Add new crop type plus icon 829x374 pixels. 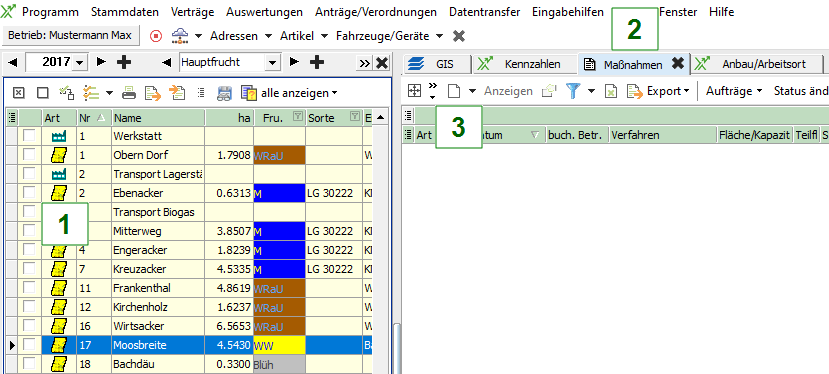[317, 62]
